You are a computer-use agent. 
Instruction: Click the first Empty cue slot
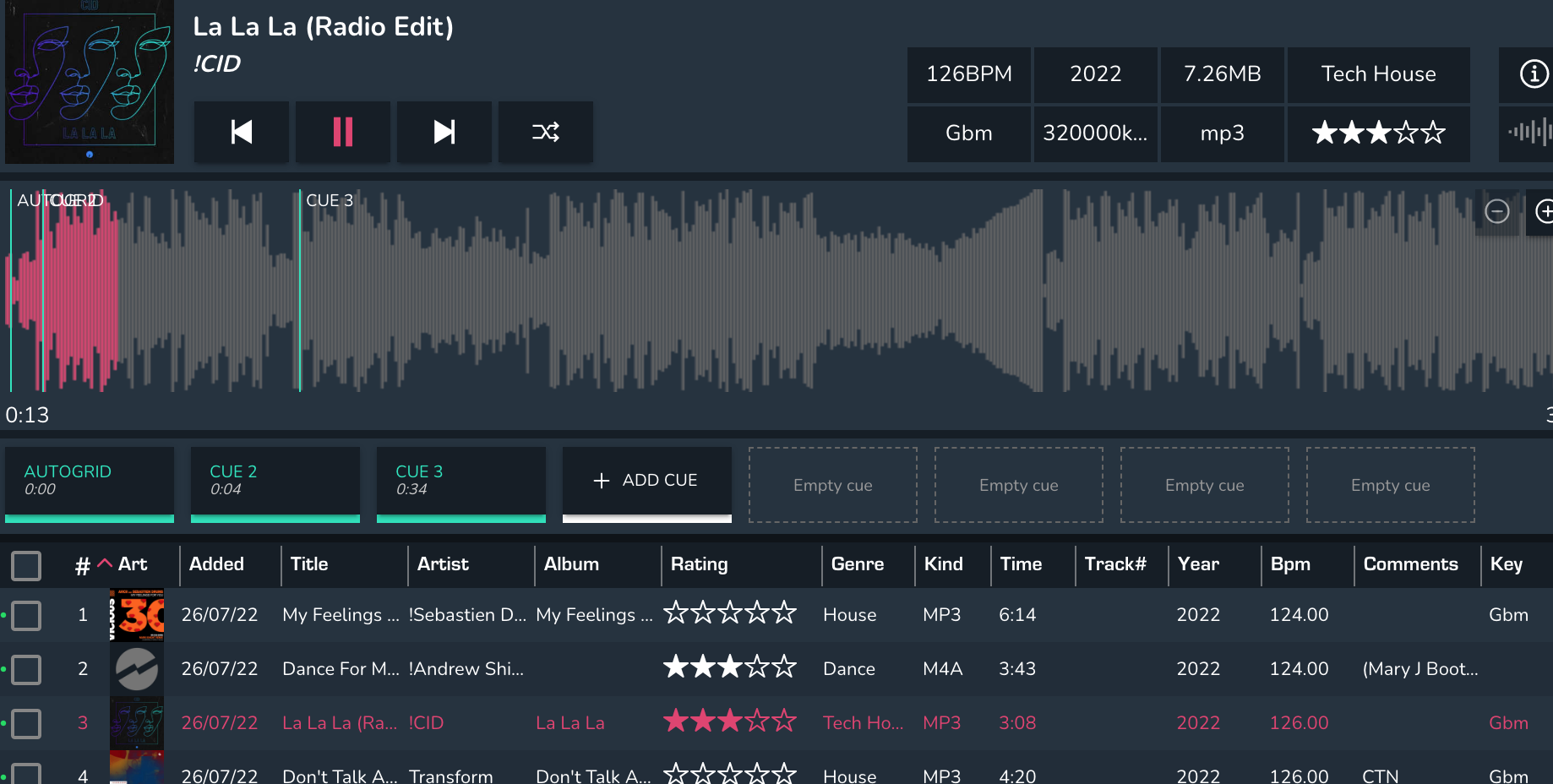click(832, 485)
